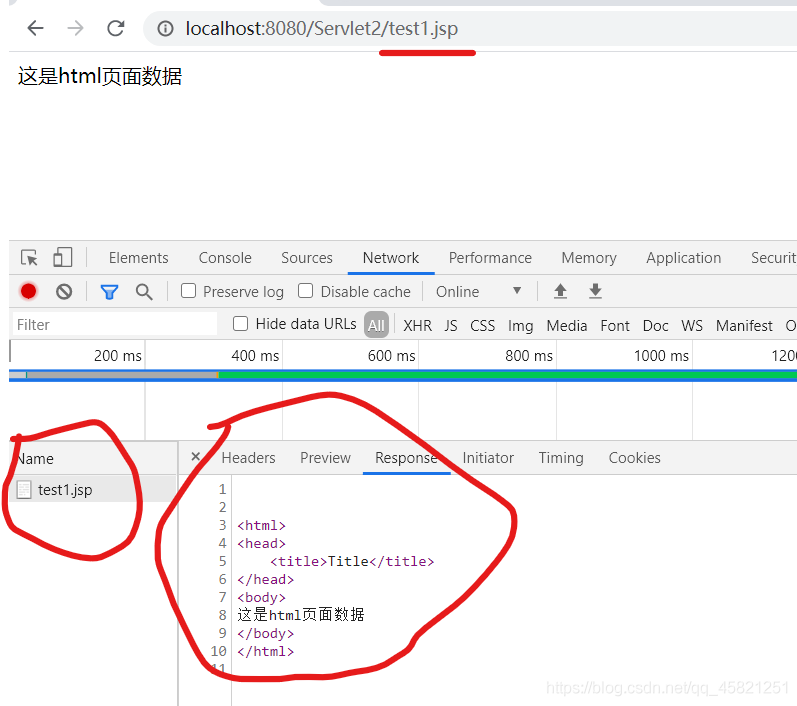This screenshot has width=797, height=706.
Task: Select the Network tab
Action: [391, 258]
